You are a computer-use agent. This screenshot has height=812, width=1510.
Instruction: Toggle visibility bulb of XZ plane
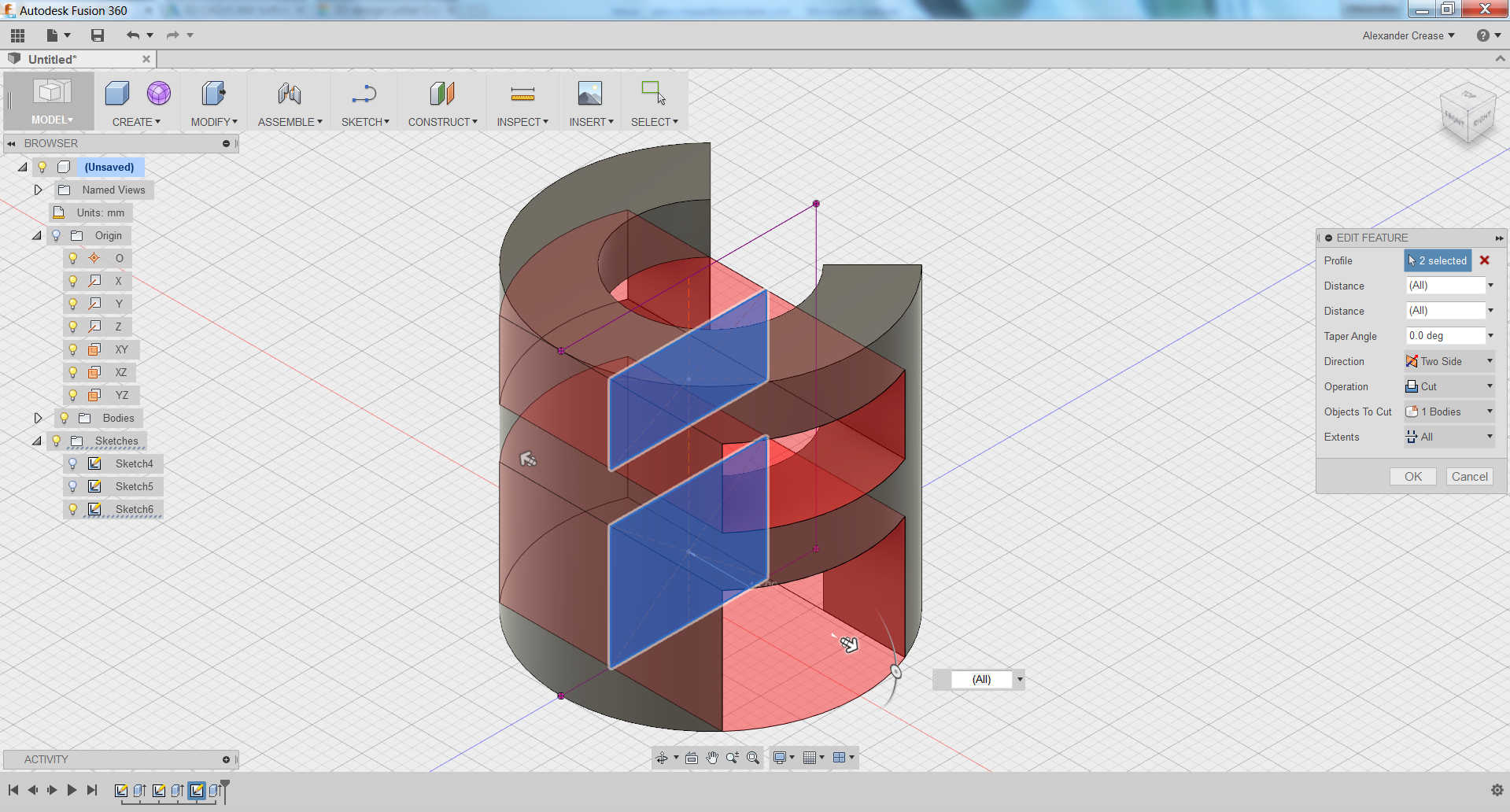(73, 372)
